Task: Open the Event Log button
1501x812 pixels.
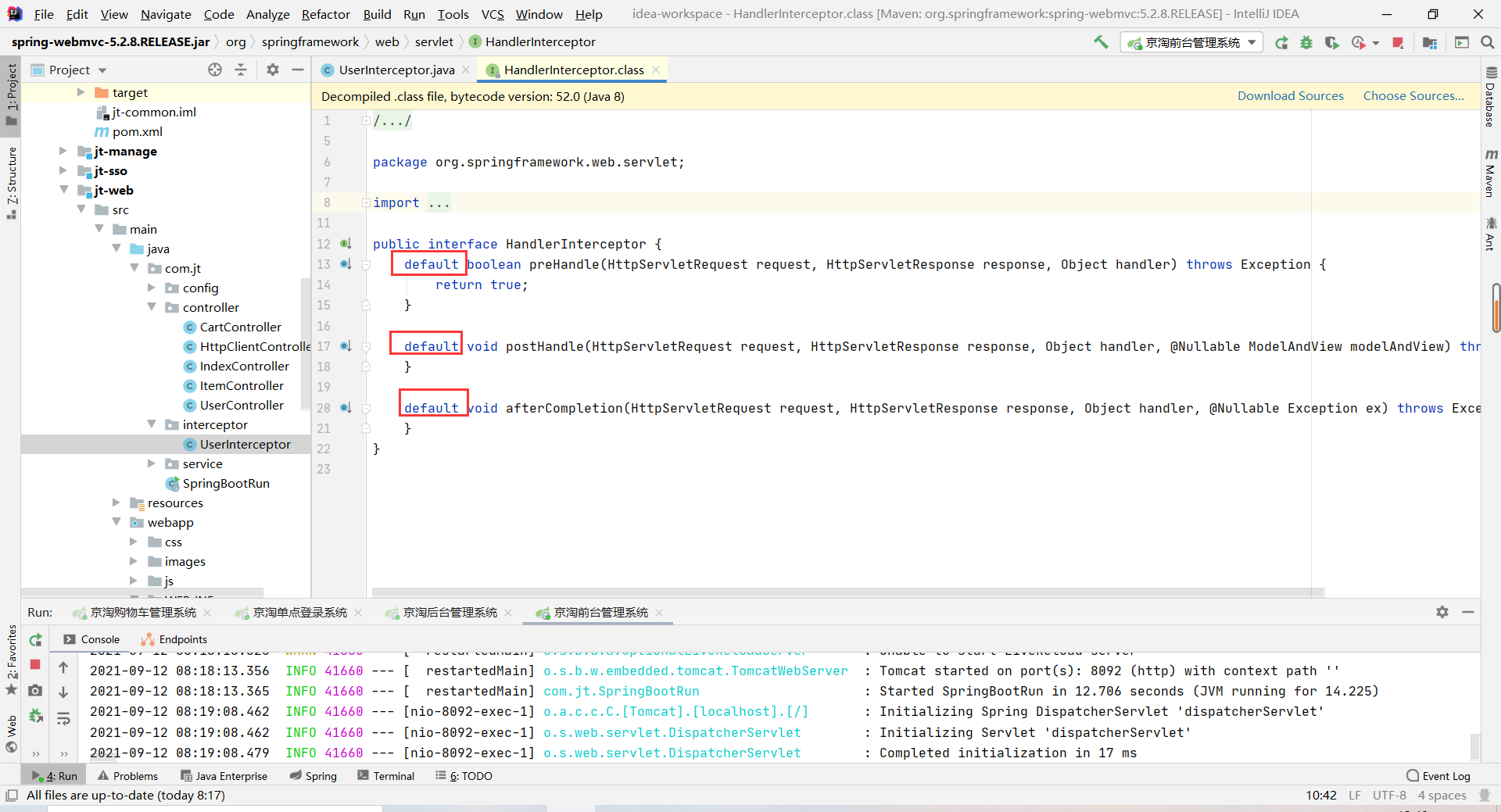Action: click(1438, 775)
